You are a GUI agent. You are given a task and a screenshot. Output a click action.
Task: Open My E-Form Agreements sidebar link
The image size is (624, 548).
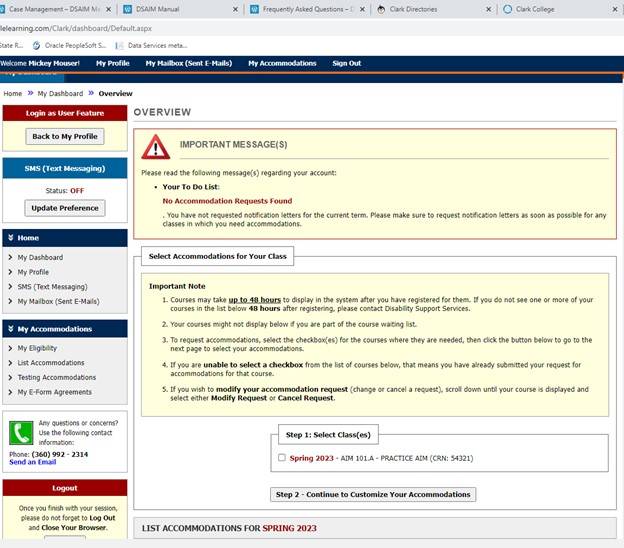55,392
